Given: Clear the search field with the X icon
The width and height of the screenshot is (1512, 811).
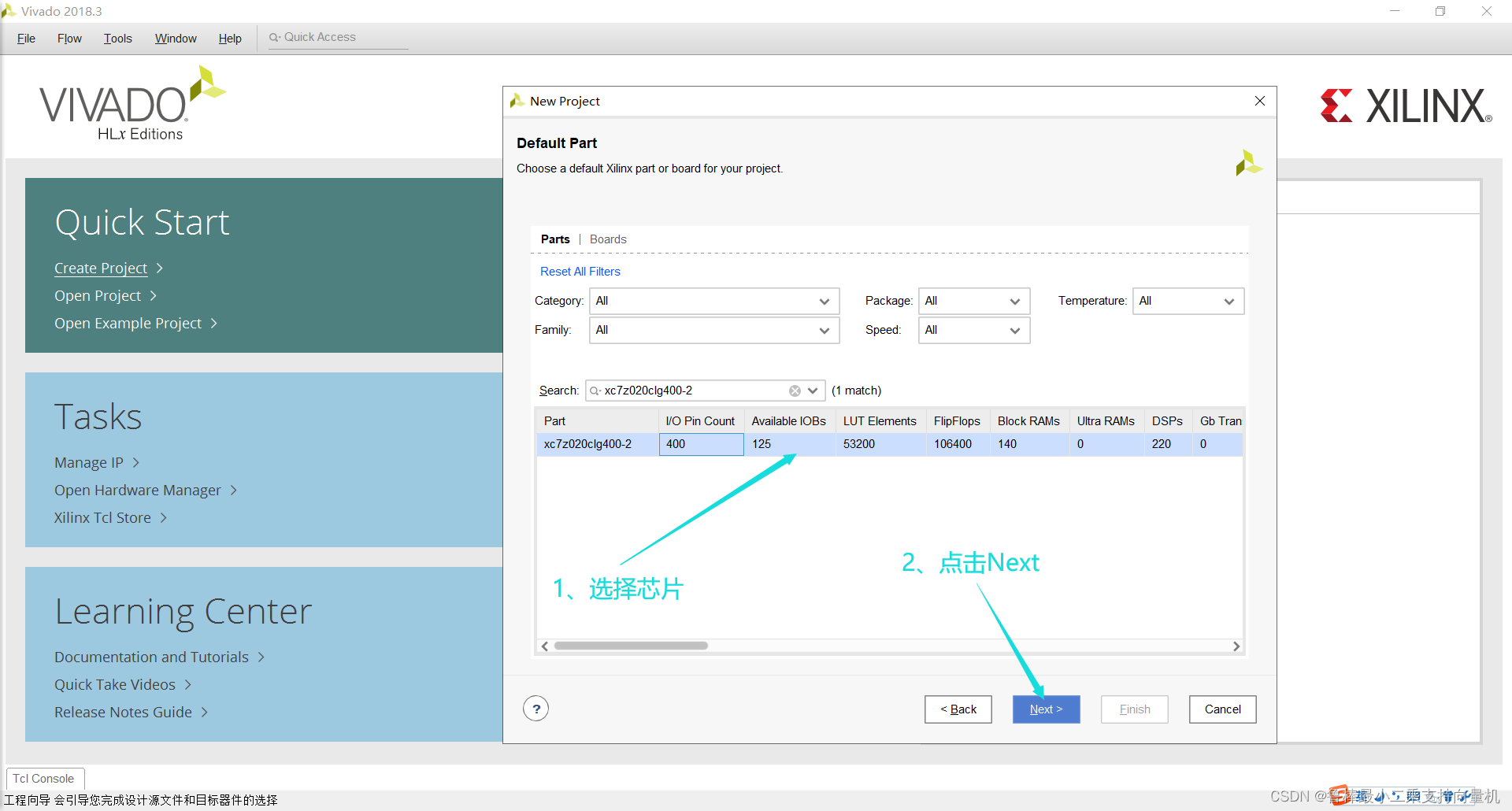Looking at the screenshot, I should coord(795,391).
